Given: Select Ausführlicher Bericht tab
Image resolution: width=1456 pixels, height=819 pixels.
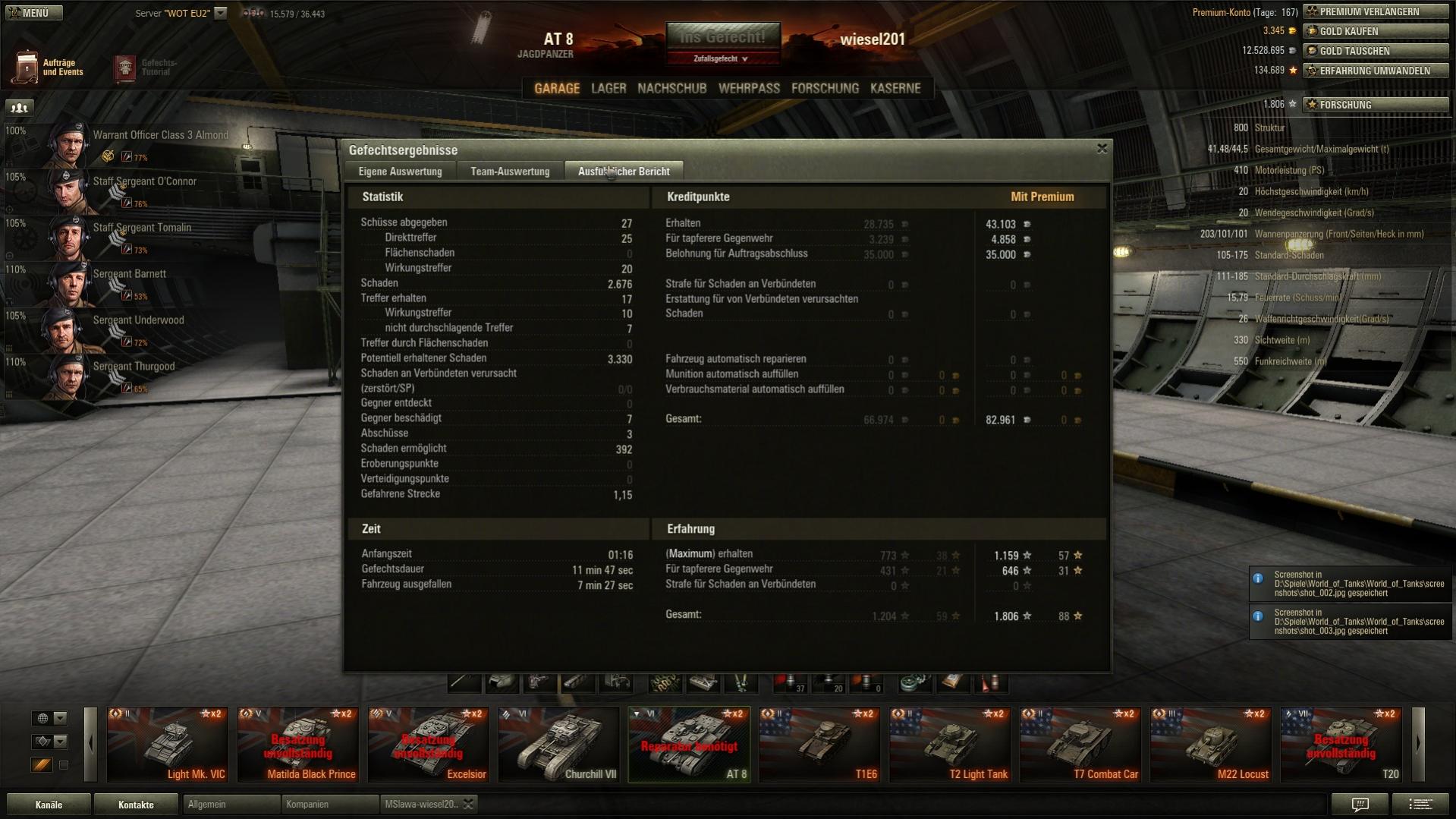Looking at the screenshot, I should (x=624, y=172).
